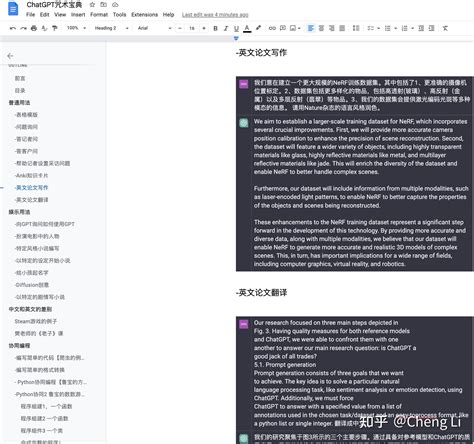Print the document
Image resolution: width=474 pixels, height=444 pixels.
pos(34,28)
